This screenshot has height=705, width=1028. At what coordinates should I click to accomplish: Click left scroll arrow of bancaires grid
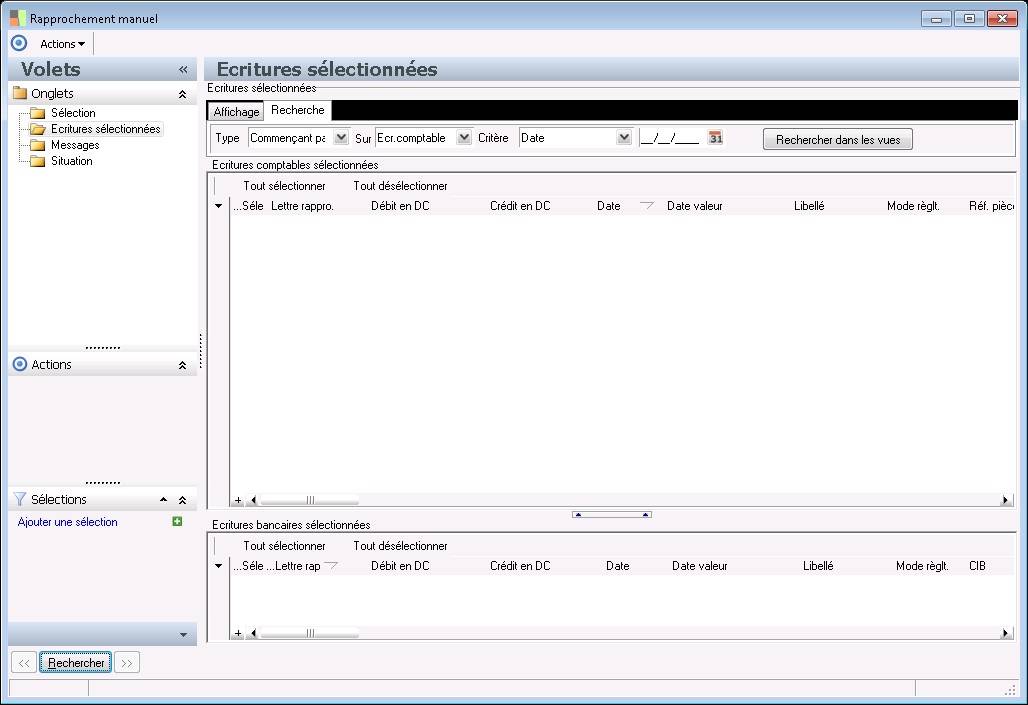[x=254, y=634]
